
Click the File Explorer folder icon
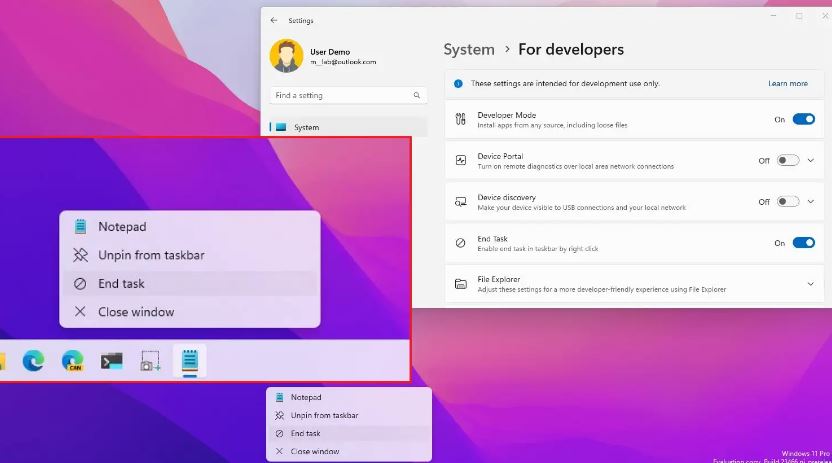pyautogui.click(x=461, y=284)
